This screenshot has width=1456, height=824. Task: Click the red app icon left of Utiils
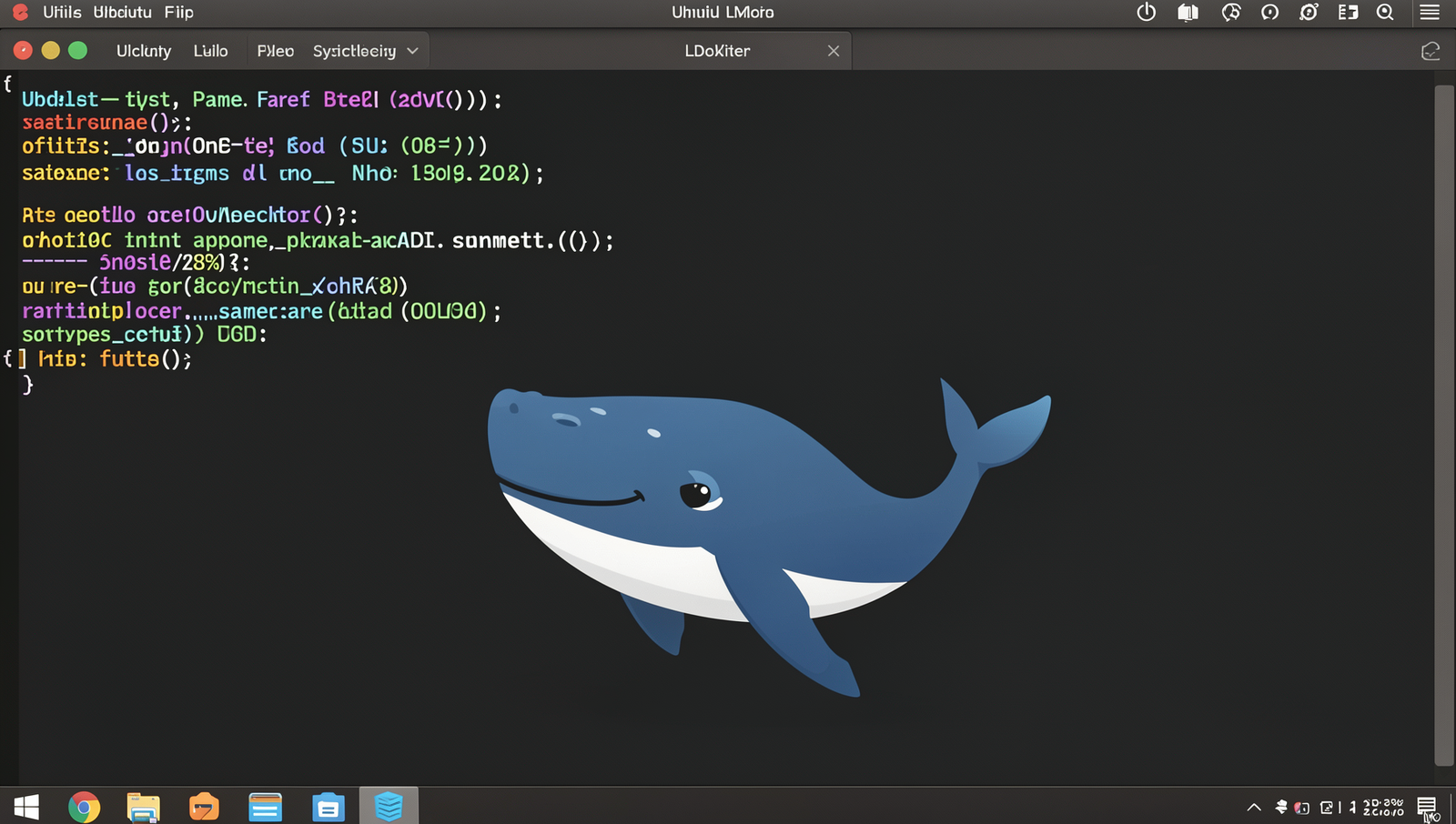click(20, 12)
